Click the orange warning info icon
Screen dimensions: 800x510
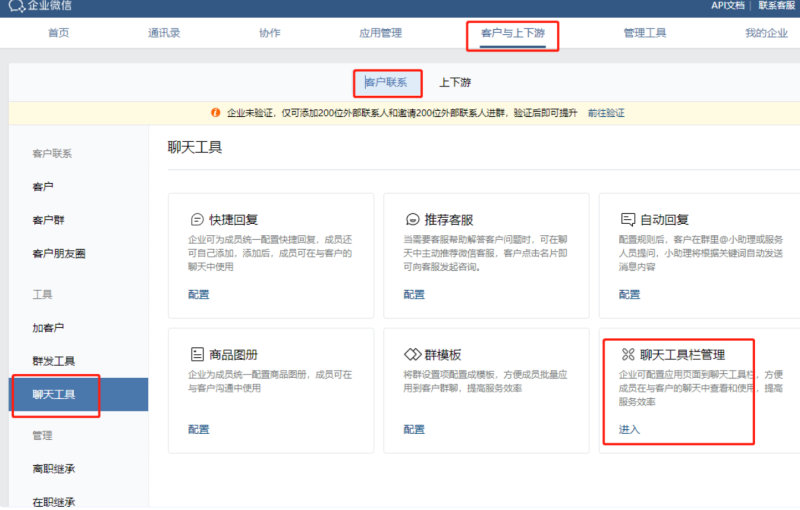pyautogui.click(x=216, y=112)
